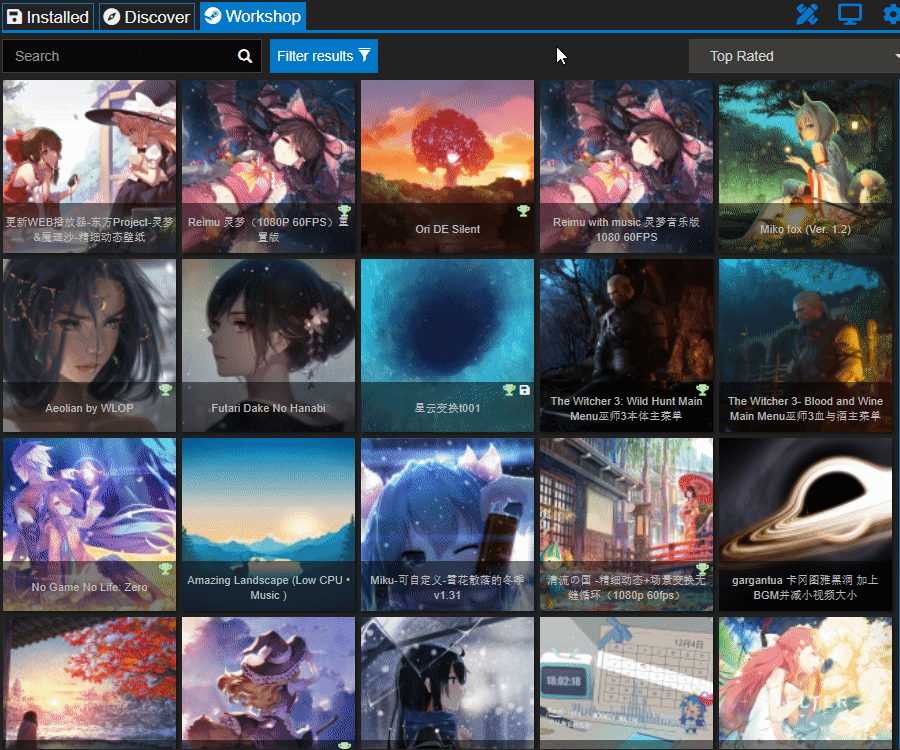Viewport: 900px width, 750px height.
Task: Click the trophy on Witcher 3 Wild Hunt wallpaper
Action: pos(702,390)
